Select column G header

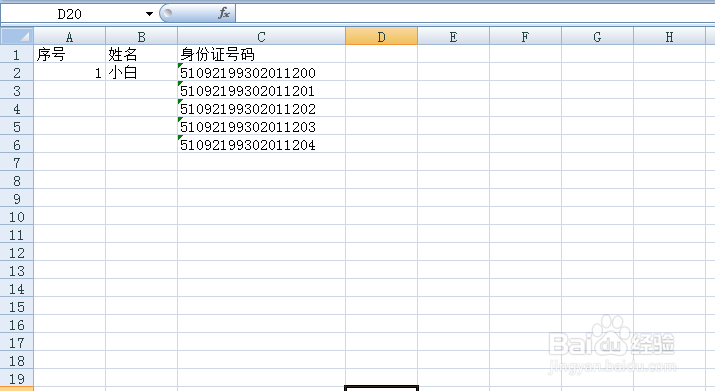597,36
